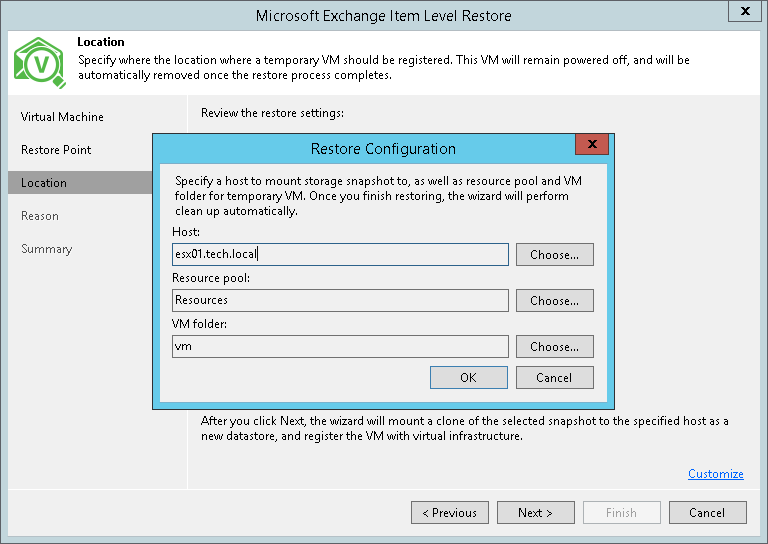
Task: Click the Resource pool input field
Action: tap(340, 300)
